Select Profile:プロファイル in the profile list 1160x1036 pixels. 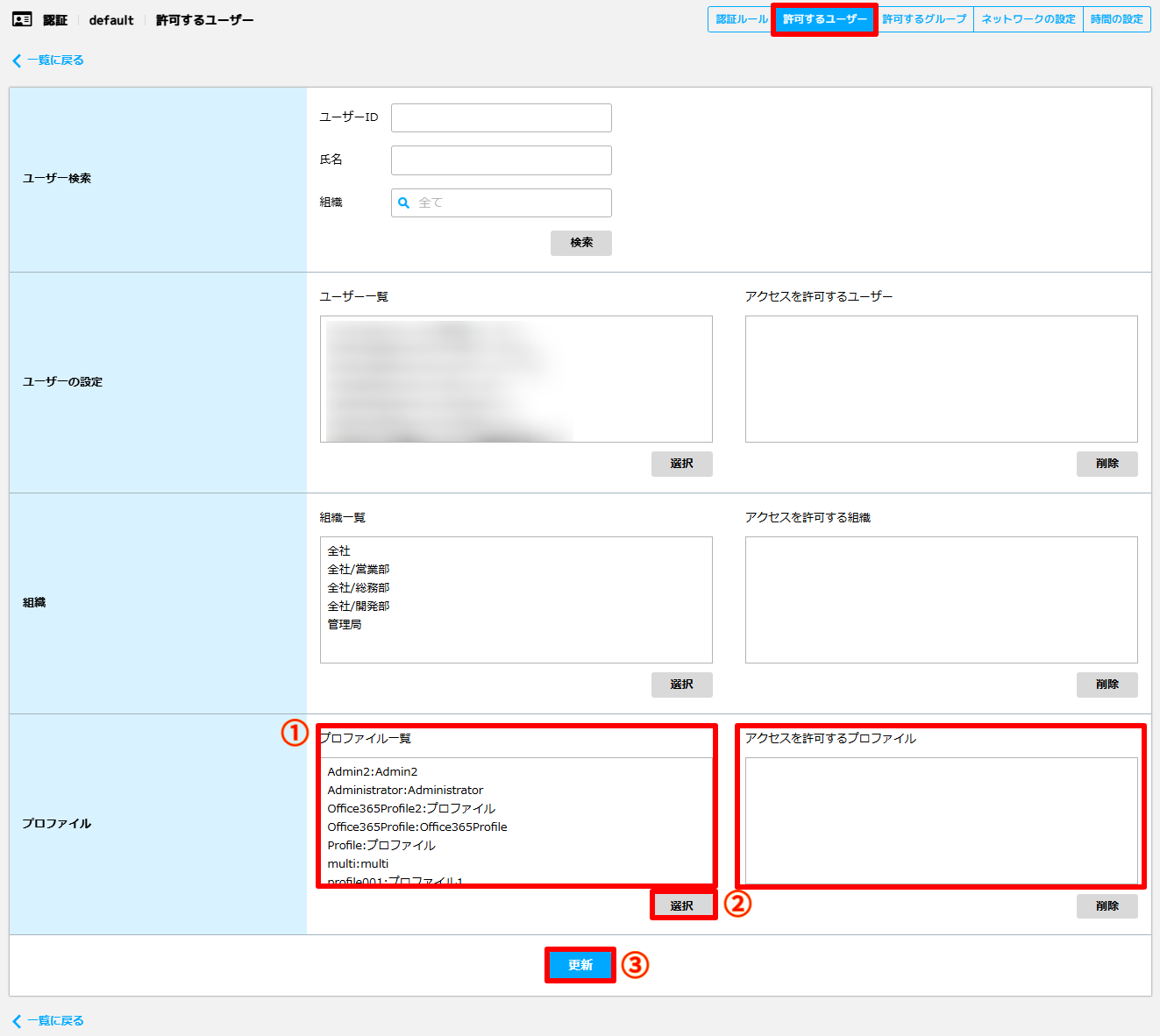pyautogui.click(x=381, y=846)
